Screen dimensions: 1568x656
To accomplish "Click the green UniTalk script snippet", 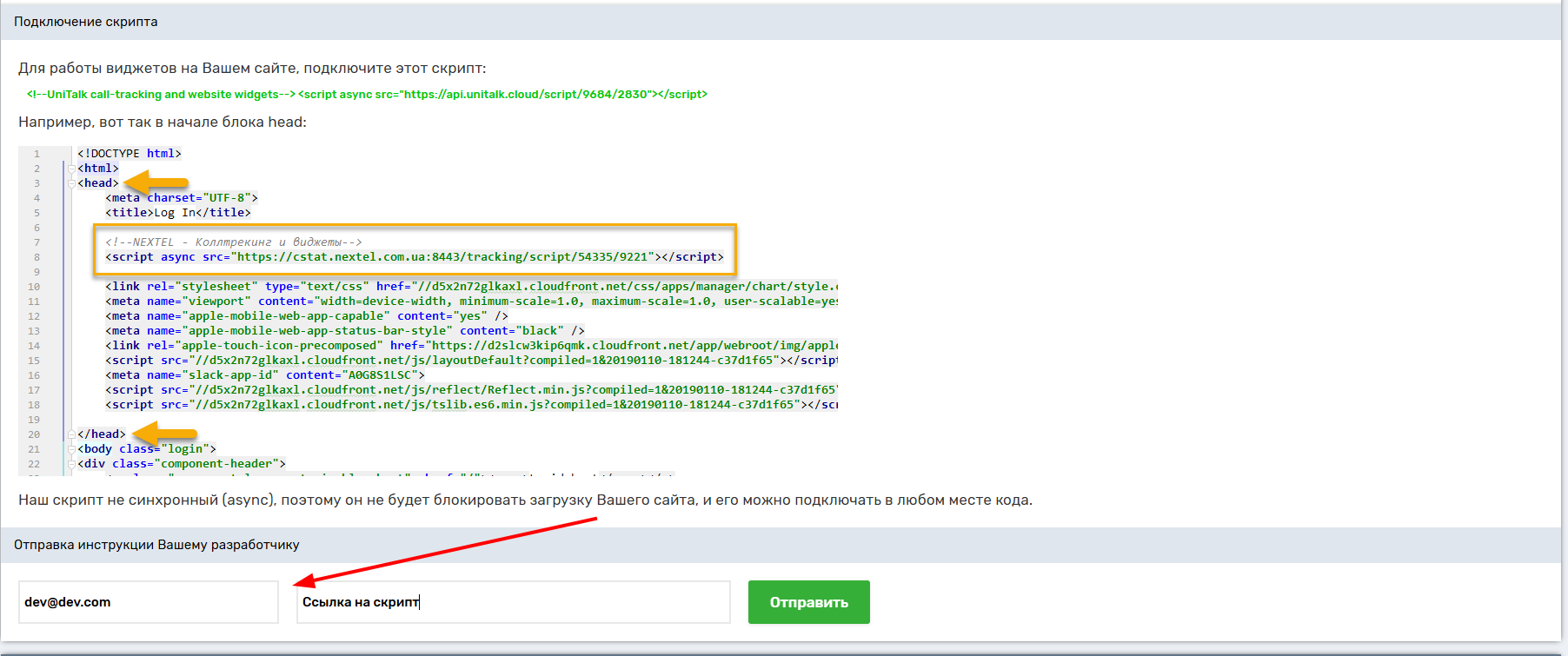I will pyautogui.click(x=367, y=94).
